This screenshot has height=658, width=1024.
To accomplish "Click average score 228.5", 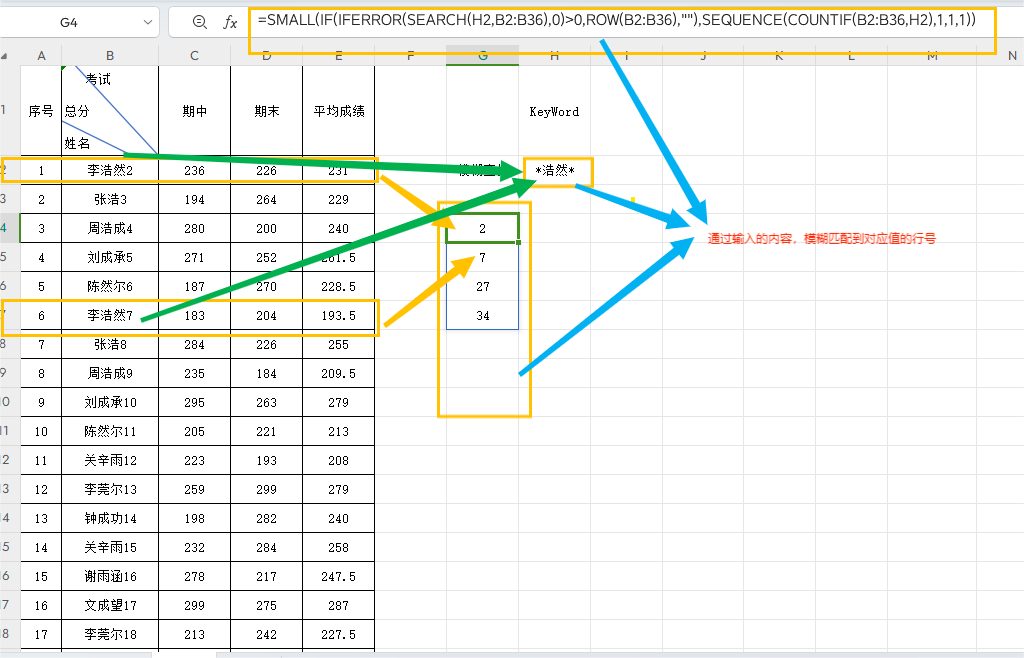I will pyautogui.click(x=338, y=286).
